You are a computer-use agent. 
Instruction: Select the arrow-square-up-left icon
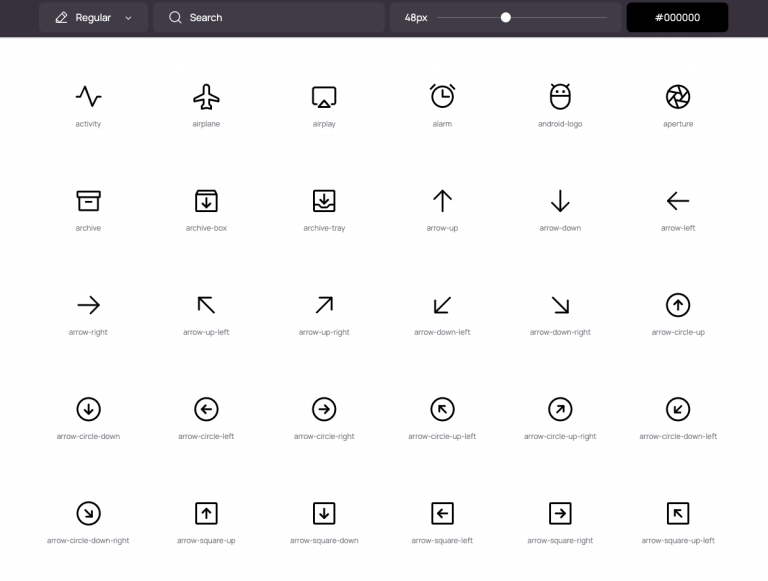point(678,513)
